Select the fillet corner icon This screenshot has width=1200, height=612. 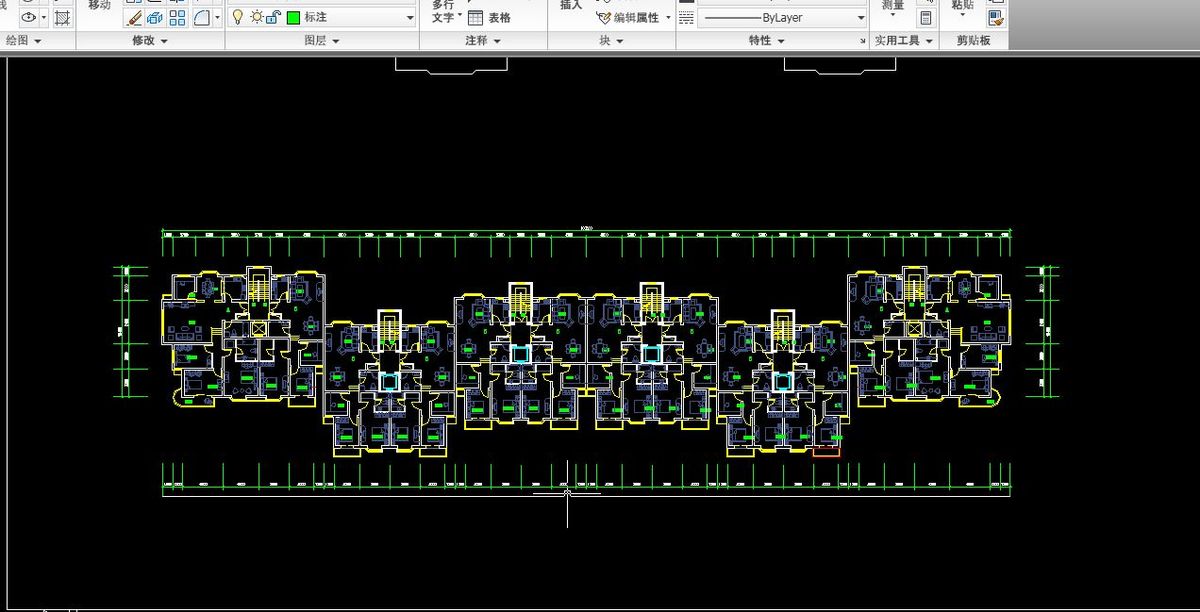click(201, 17)
